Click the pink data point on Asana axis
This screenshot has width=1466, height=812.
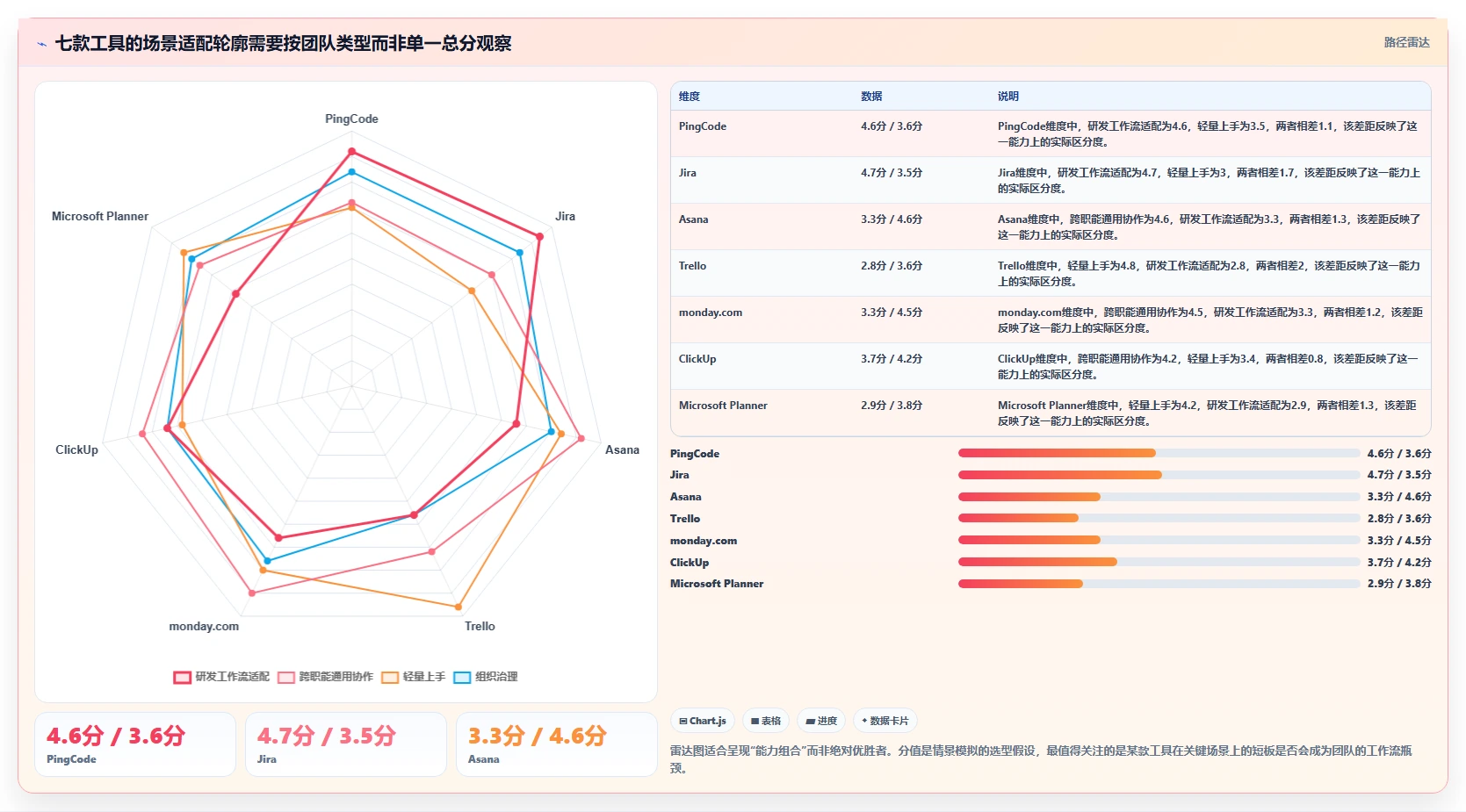point(581,438)
